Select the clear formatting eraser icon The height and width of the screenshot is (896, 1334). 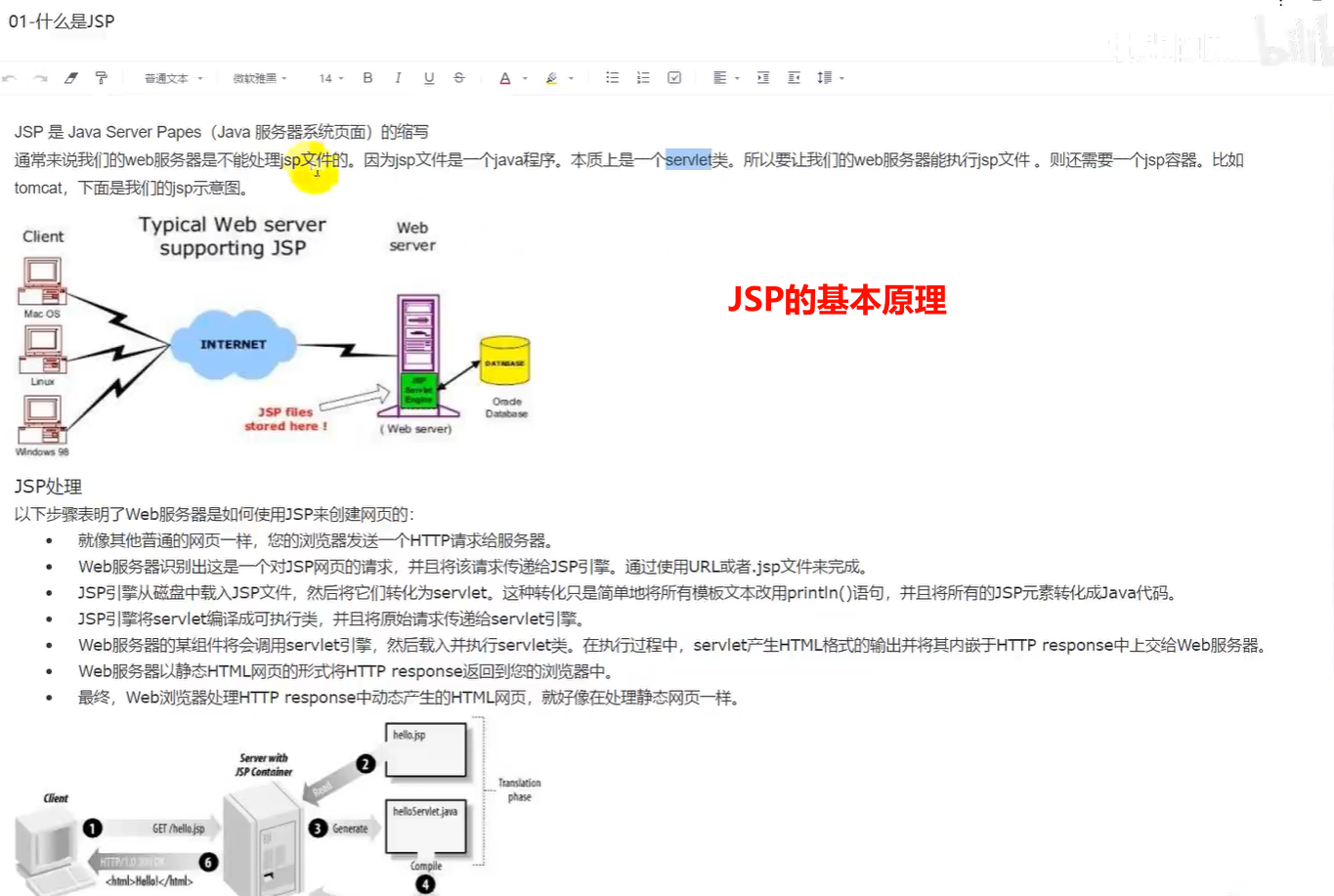(x=71, y=78)
